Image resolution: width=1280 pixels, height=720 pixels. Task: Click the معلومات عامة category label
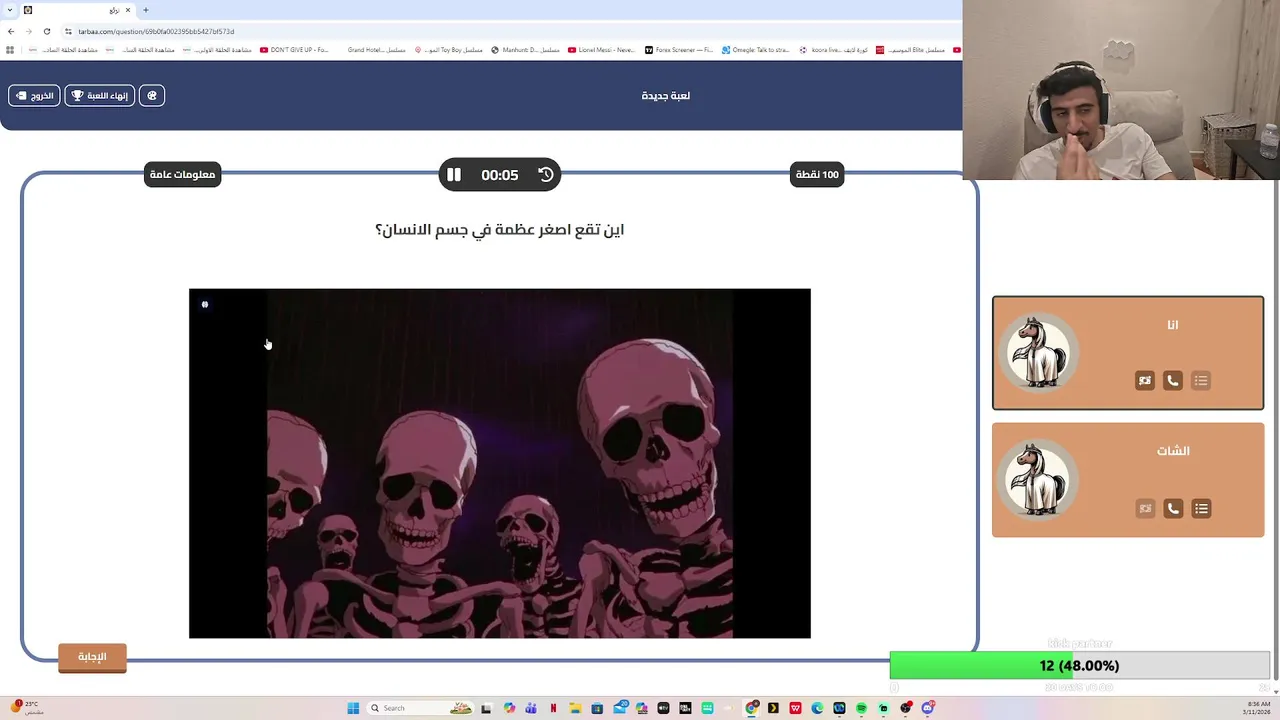pos(182,174)
